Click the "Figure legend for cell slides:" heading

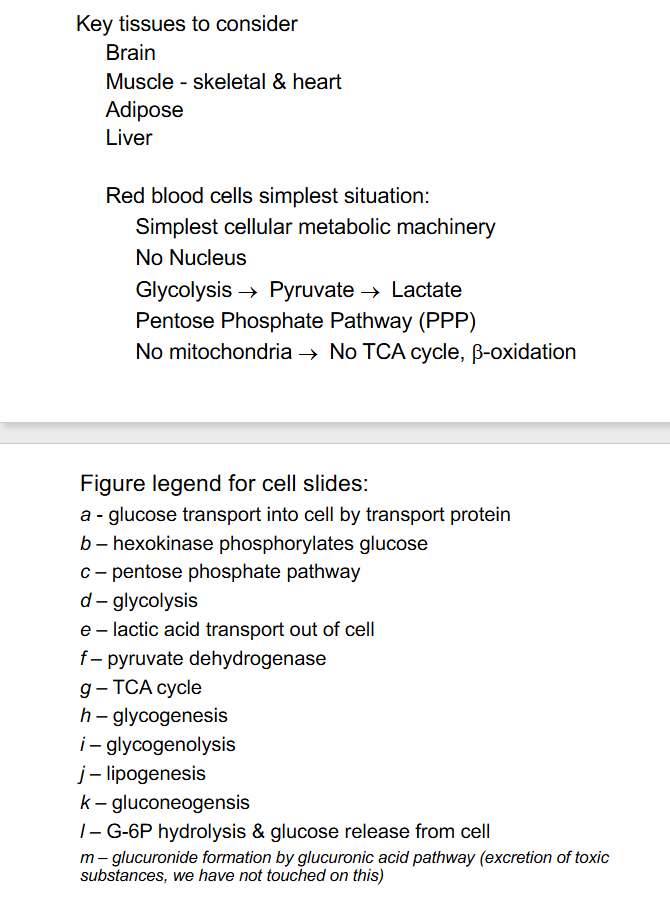[x=224, y=484]
